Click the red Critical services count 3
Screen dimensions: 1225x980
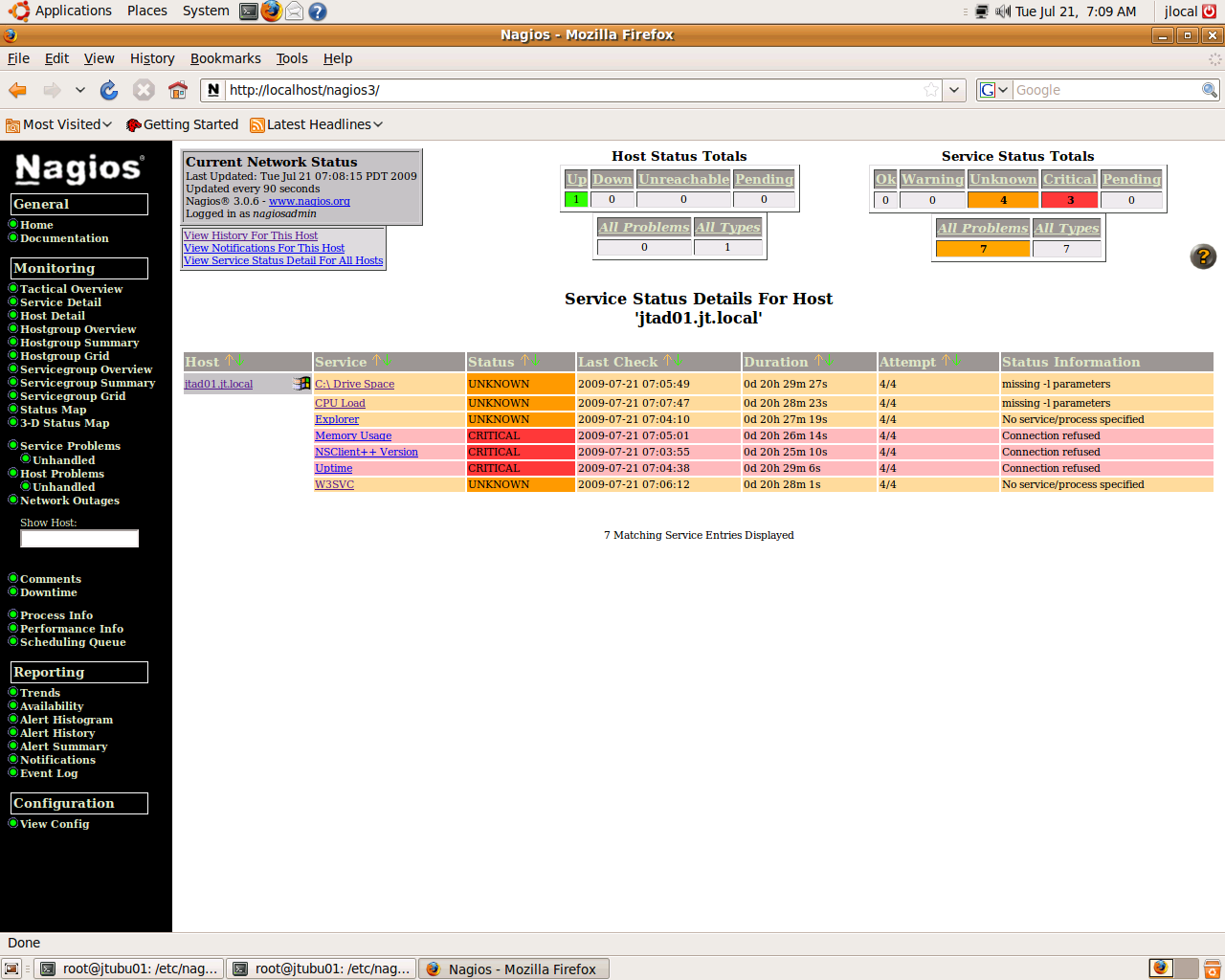[x=1070, y=200]
